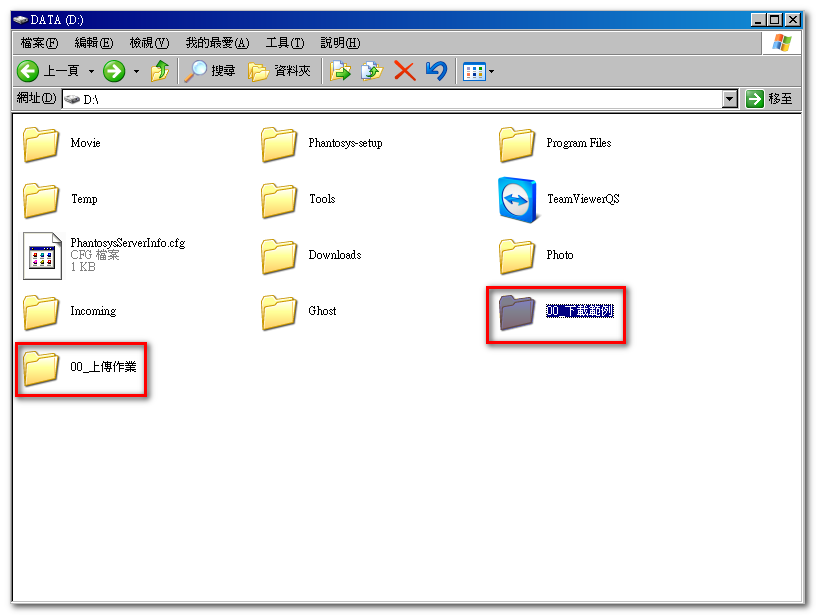This screenshot has width=816, height=615.
Task: Click the Copy To folder icon
Action: point(372,71)
